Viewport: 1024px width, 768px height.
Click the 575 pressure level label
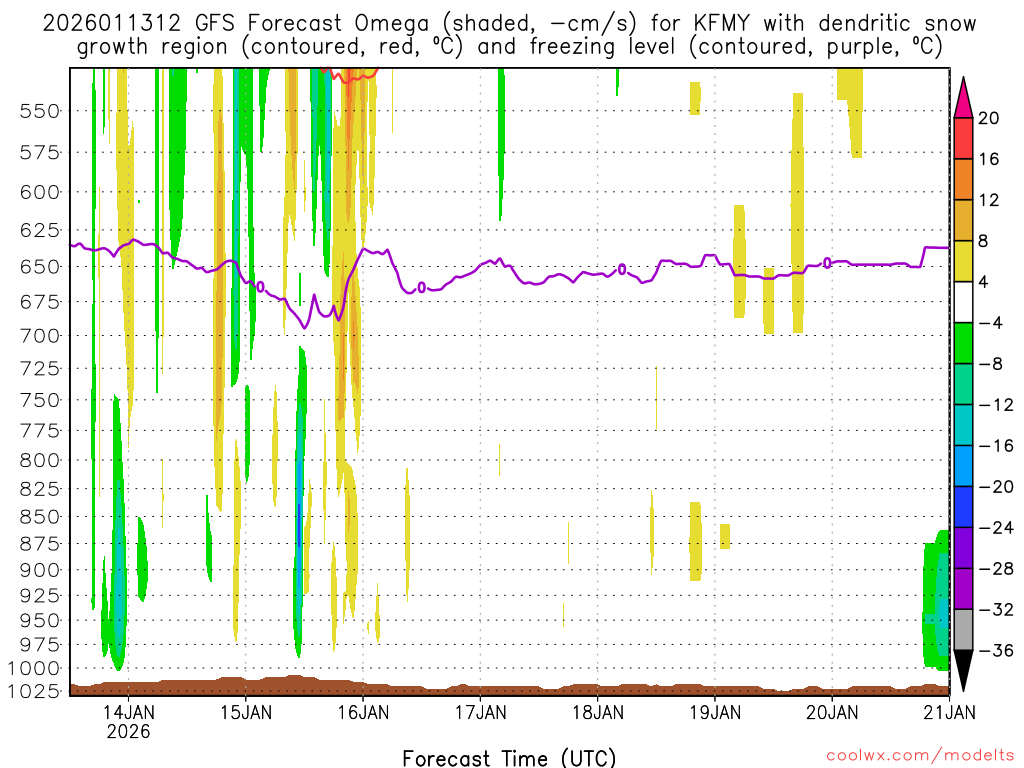[39, 153]
